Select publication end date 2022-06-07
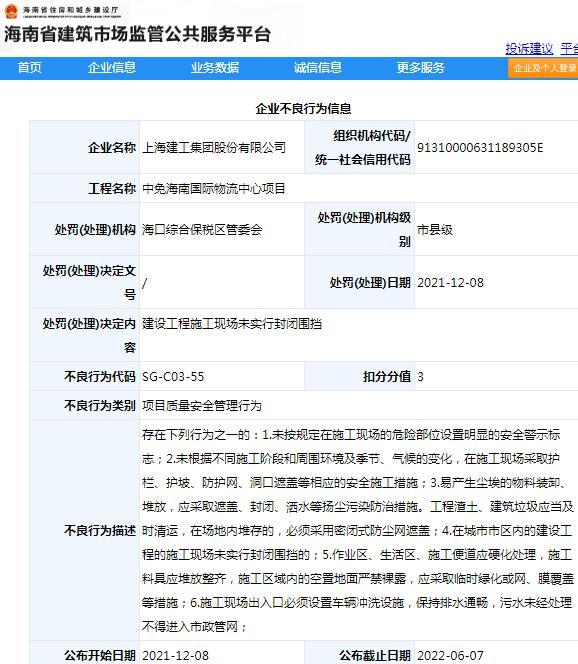The height and width of the screenshot is (664, 578). (450, 656)
